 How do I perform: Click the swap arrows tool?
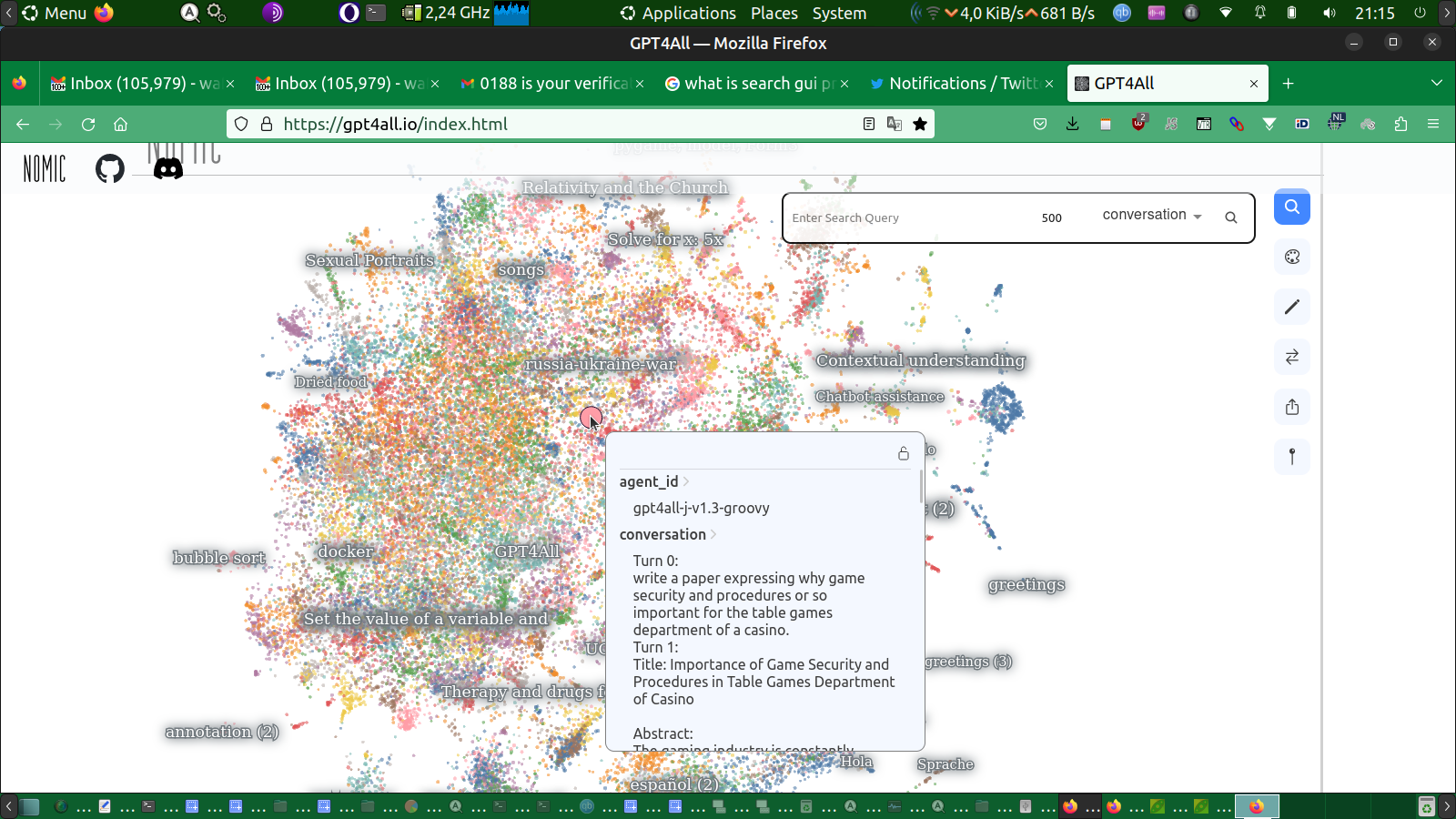click(x=1292, y=357)
